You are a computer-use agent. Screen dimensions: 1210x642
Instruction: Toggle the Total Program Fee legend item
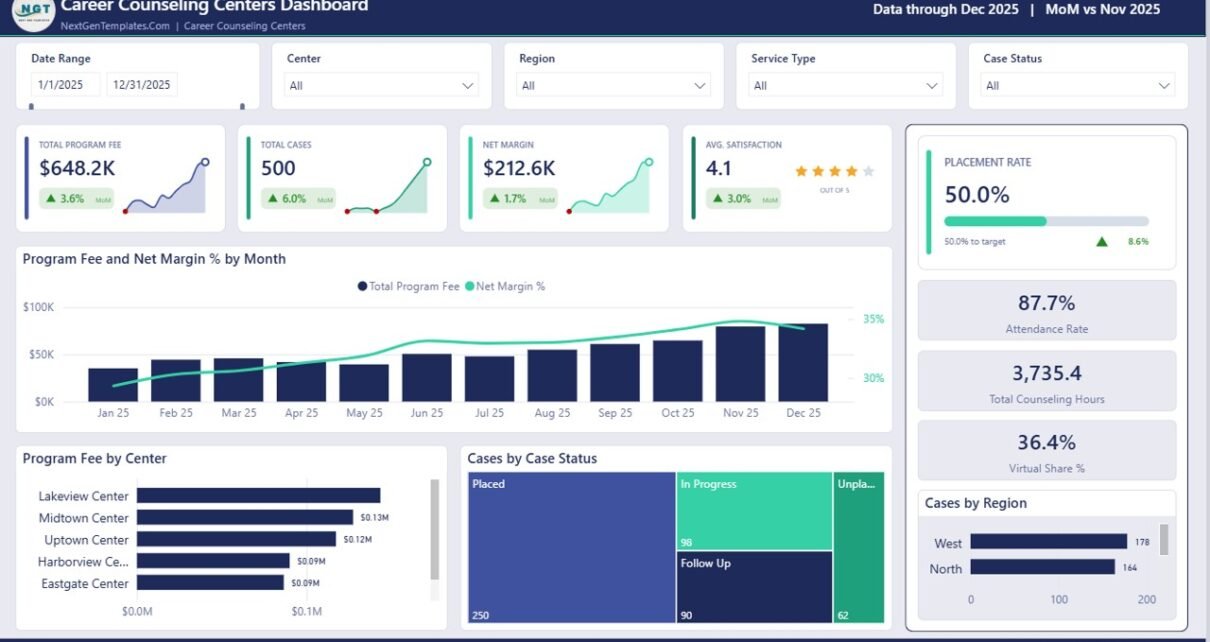[408, 286]
